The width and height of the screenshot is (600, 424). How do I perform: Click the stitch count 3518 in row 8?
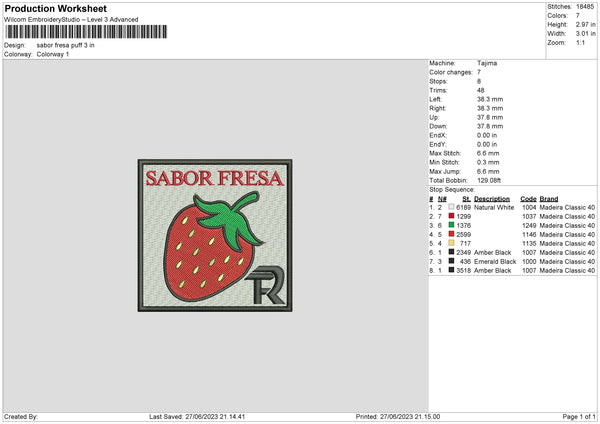pyautogui.click(x=463, y=271)
